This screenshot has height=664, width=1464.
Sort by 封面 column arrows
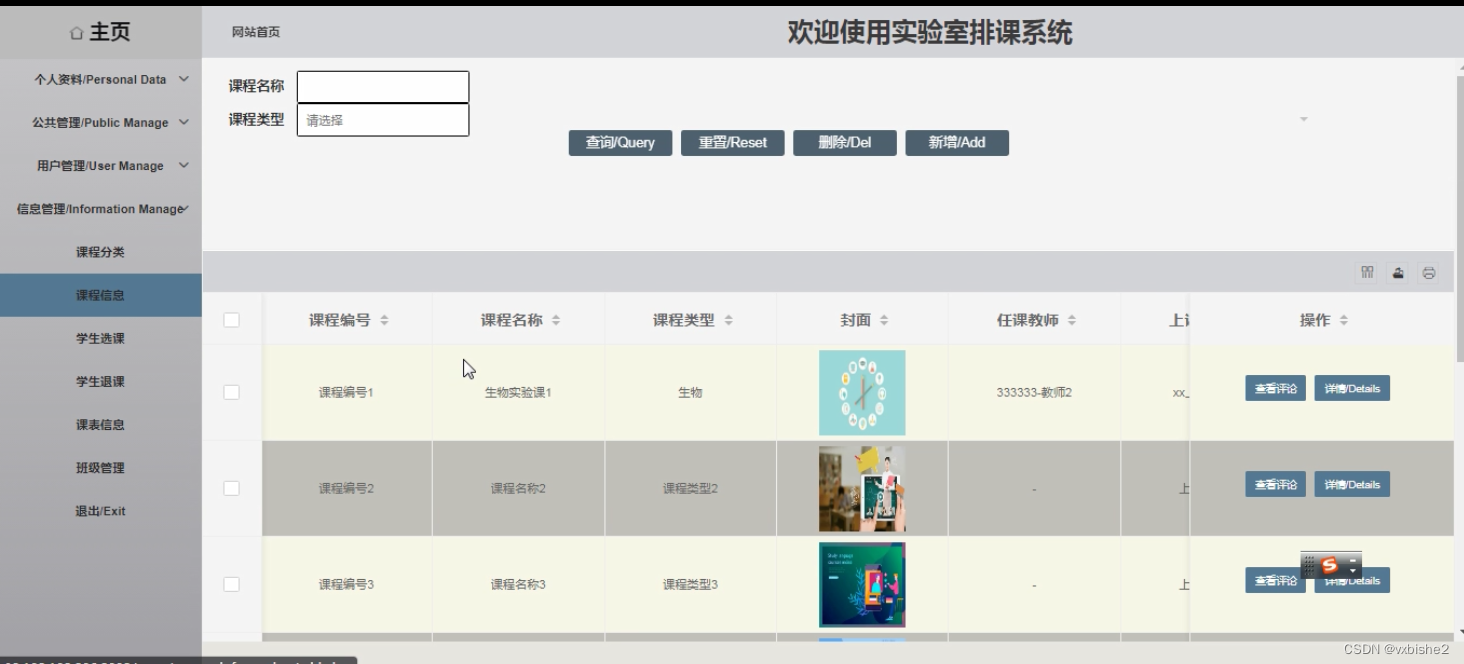tap(884, 320)
